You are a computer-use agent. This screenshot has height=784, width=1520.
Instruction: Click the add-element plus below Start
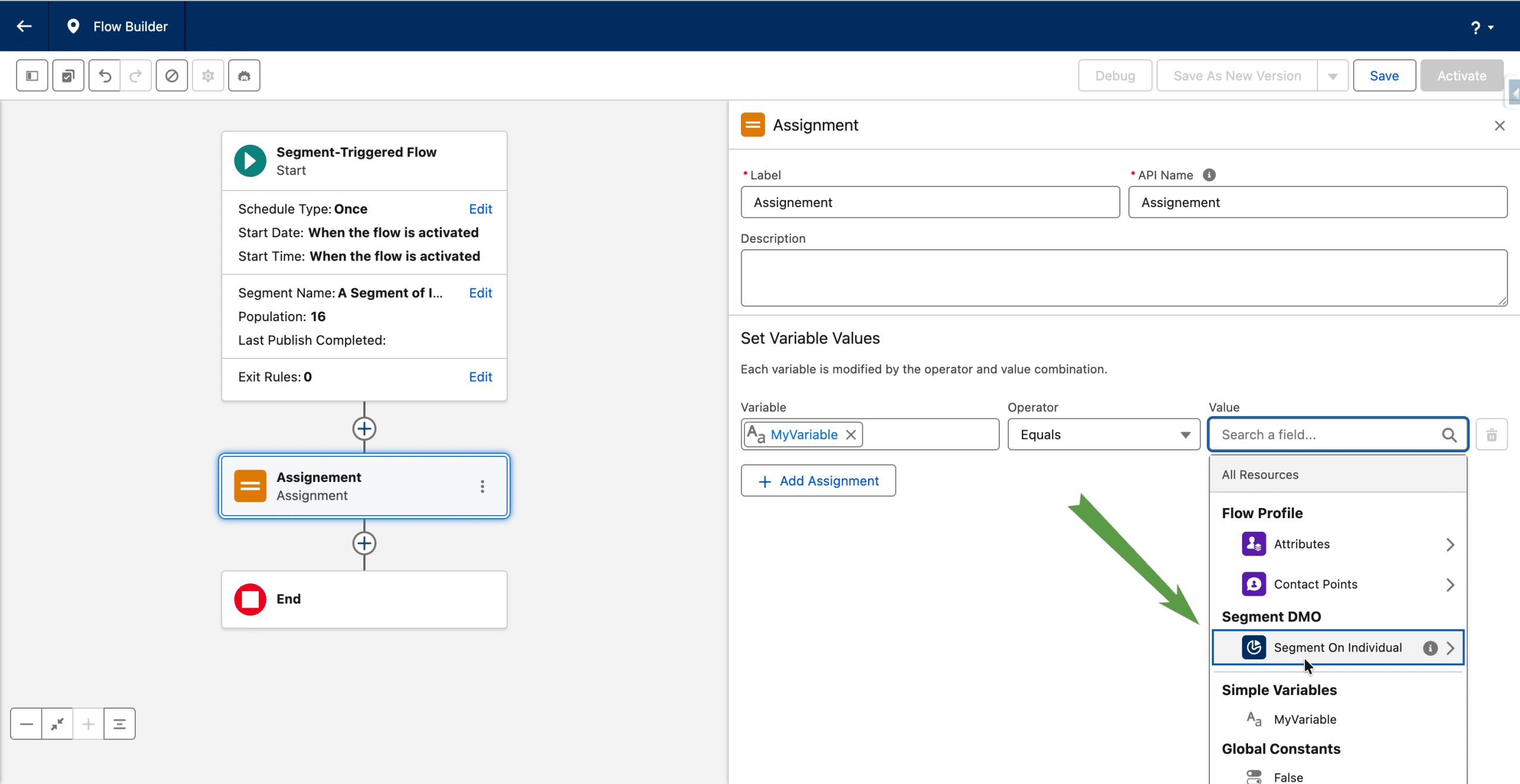click(364, 428)
